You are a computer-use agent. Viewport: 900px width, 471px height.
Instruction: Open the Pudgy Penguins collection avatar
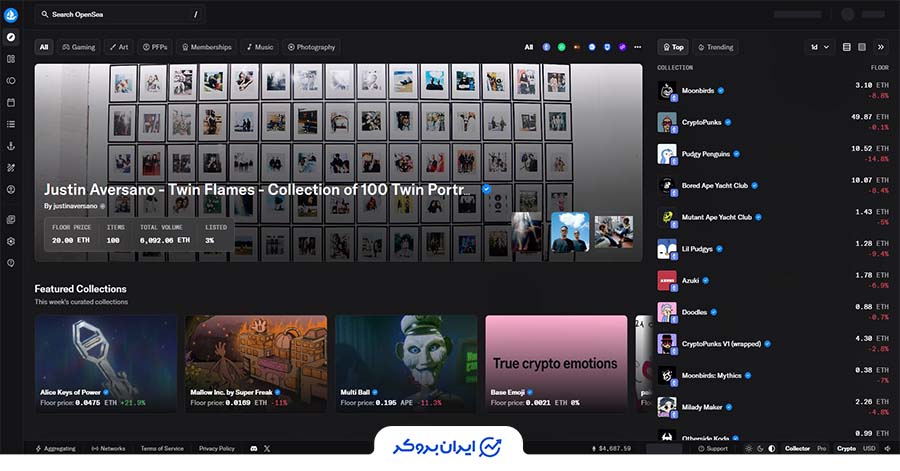point(667,154)
